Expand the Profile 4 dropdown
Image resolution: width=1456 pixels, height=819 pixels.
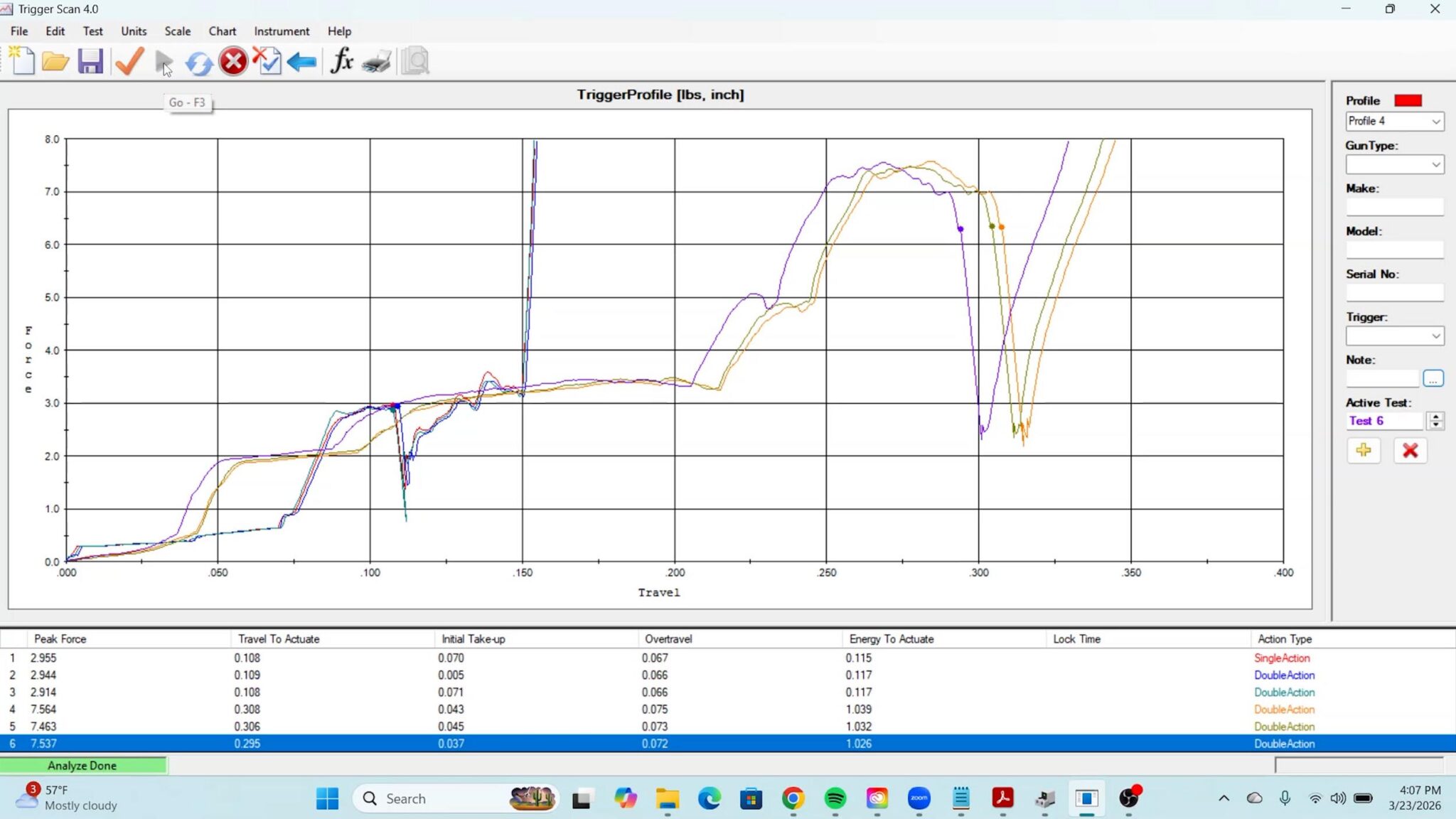point(1436,122)
